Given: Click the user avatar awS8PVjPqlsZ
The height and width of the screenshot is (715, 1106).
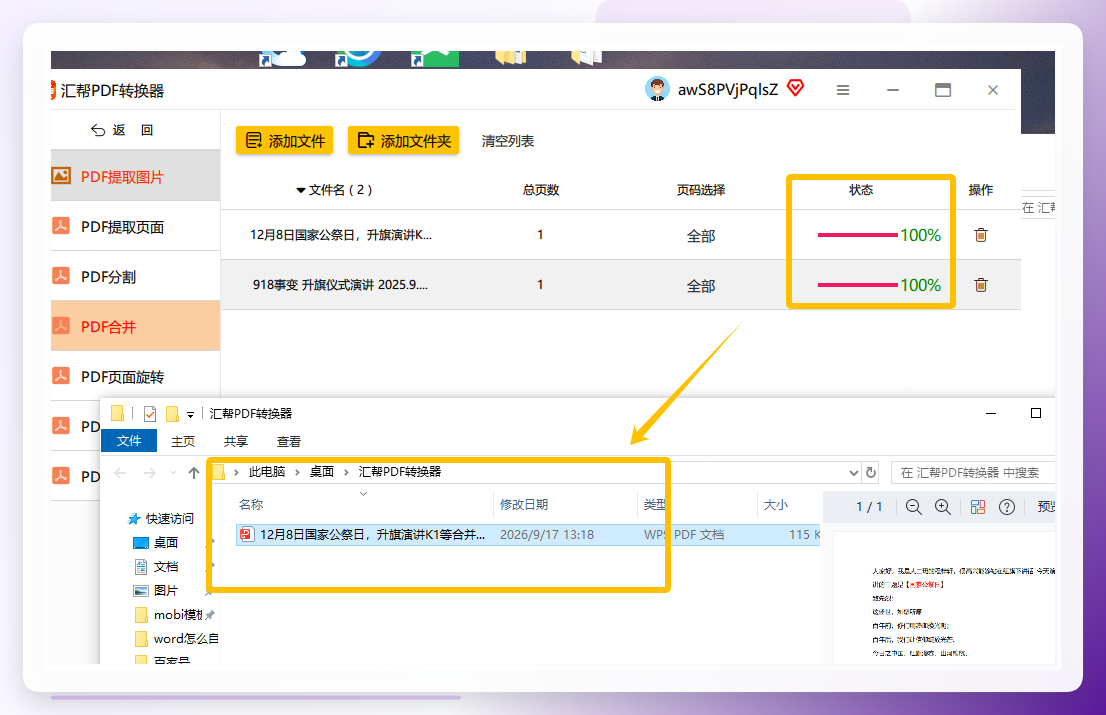Looking at the screenshot, I should point(657,90).
